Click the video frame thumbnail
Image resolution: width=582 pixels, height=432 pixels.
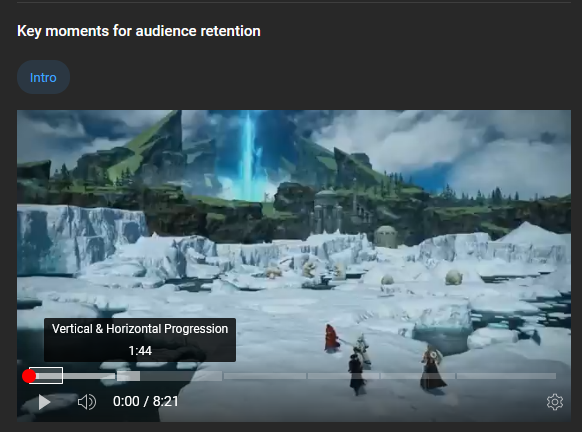(294, 265)
